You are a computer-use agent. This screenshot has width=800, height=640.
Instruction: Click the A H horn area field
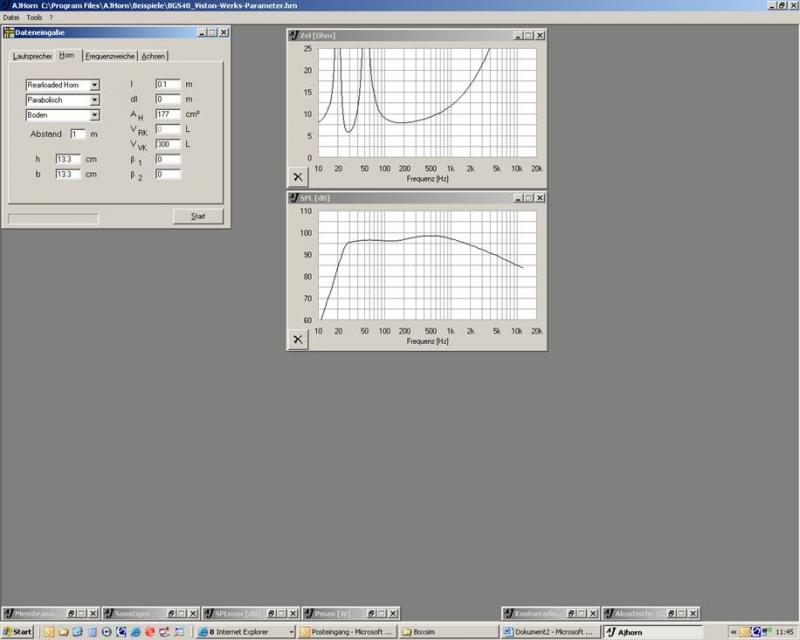tap(167, 115)
